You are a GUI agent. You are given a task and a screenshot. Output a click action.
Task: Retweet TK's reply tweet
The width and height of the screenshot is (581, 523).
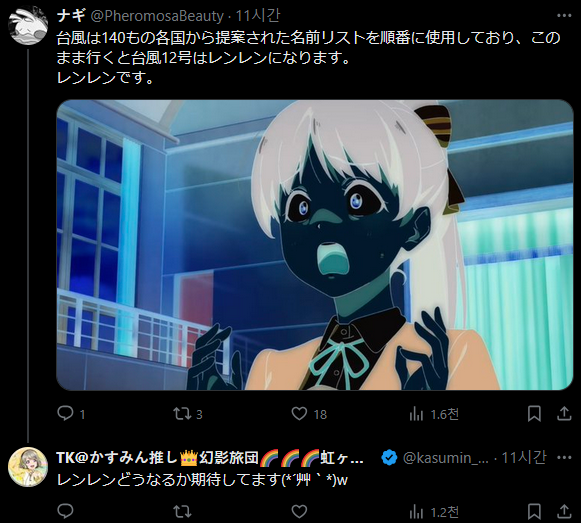[182, 512]
